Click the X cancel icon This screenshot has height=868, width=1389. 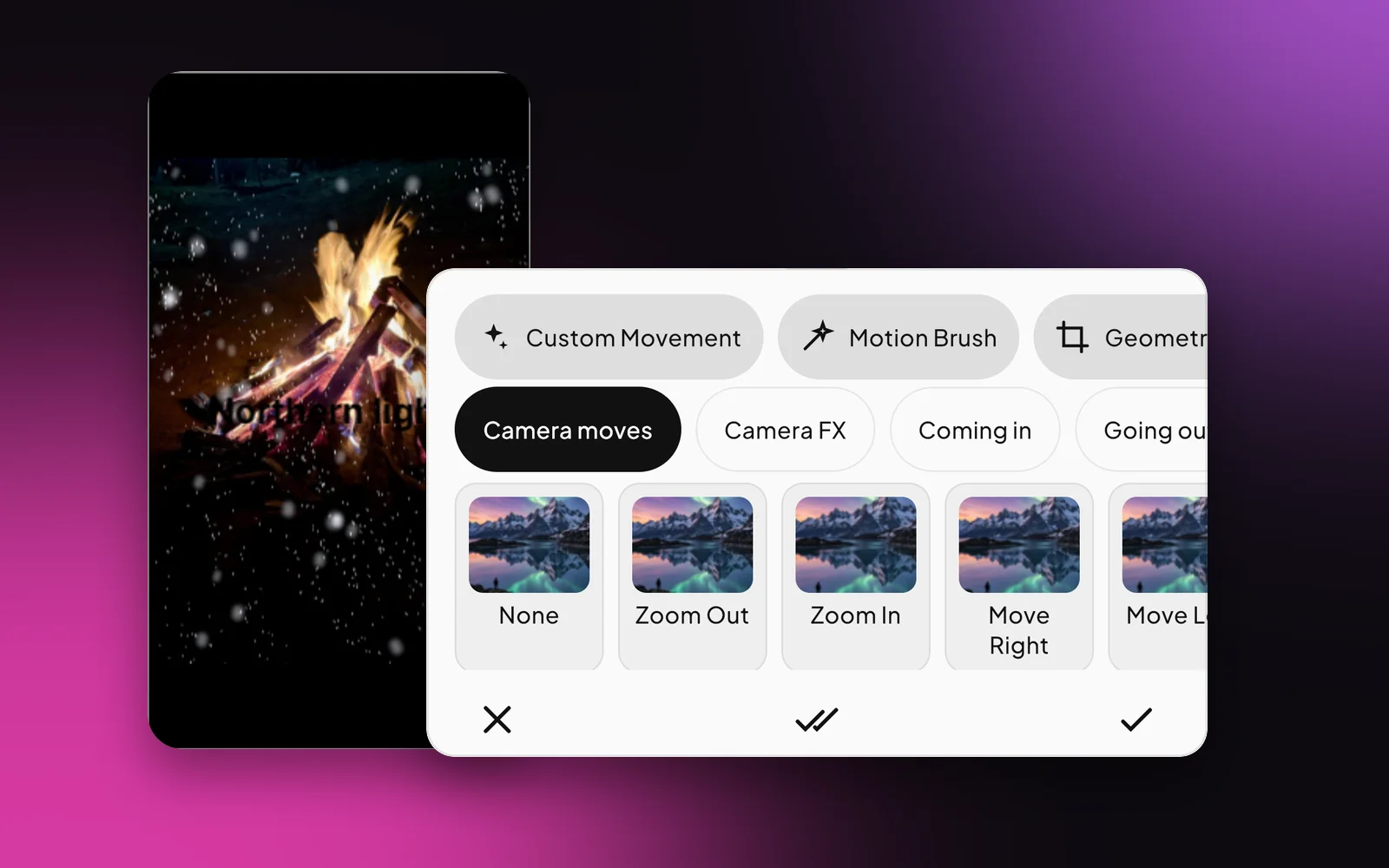click(x=497, y=720)
